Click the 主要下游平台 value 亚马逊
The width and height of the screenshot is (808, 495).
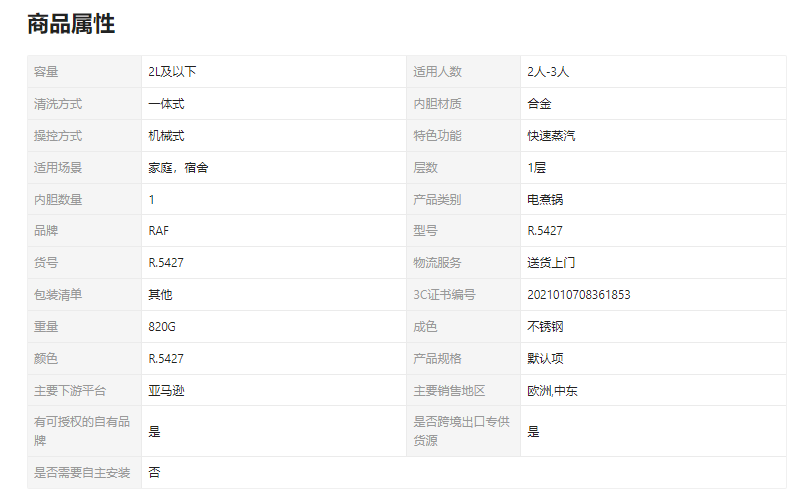coord(166,391)
